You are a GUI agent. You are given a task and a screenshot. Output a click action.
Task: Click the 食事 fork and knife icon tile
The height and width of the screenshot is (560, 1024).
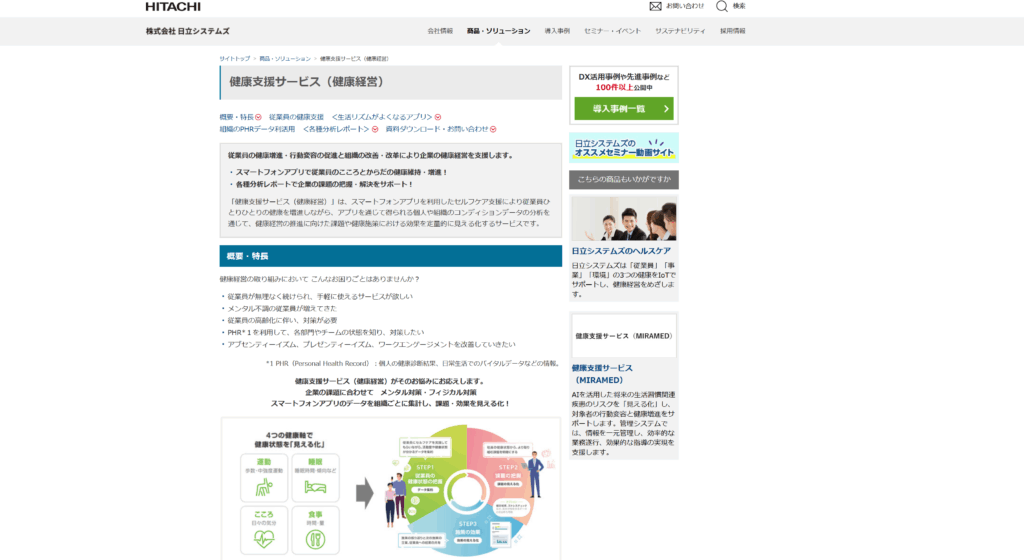click(315, 530)
